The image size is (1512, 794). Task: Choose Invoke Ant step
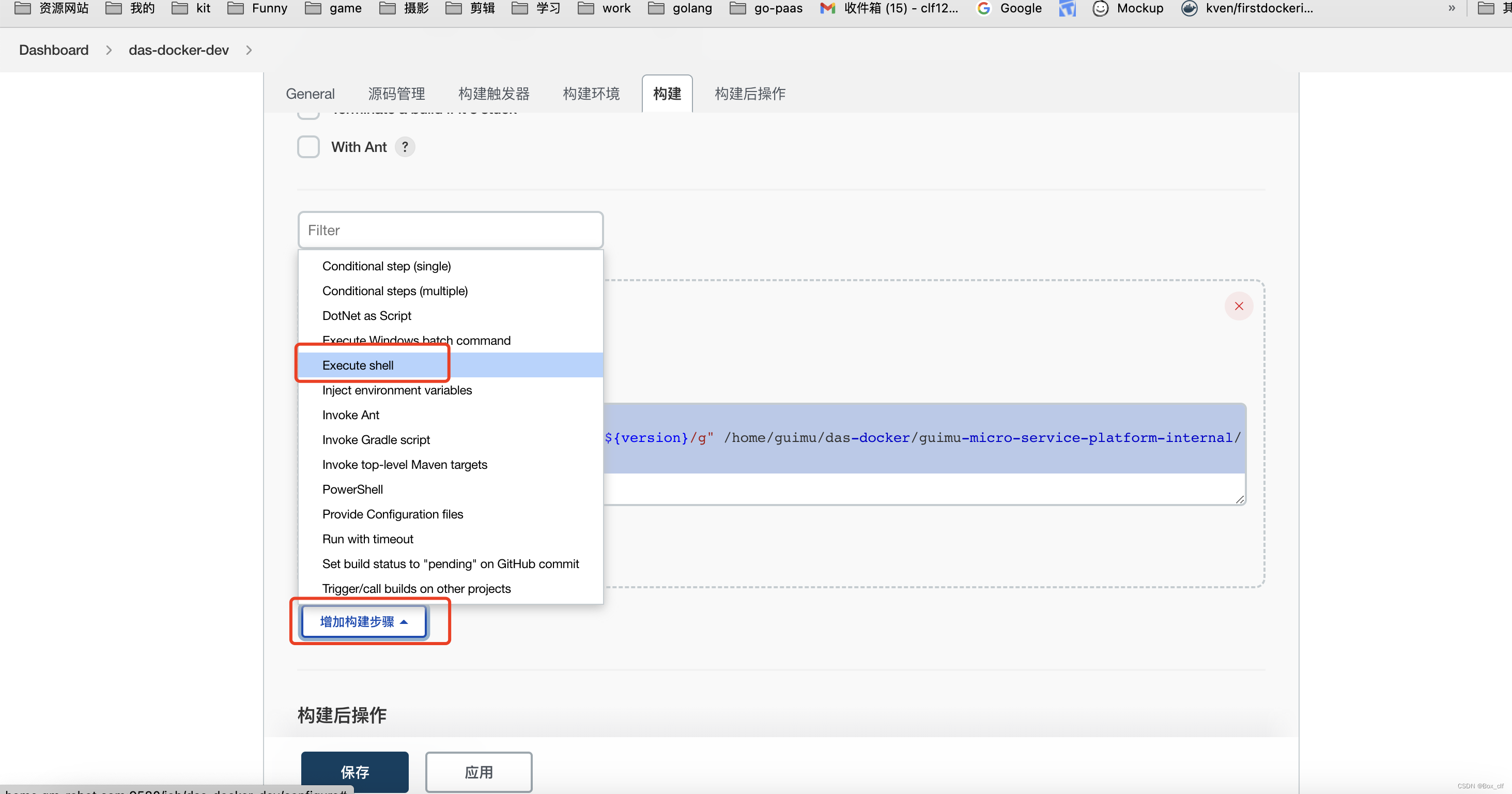(450, 415)
